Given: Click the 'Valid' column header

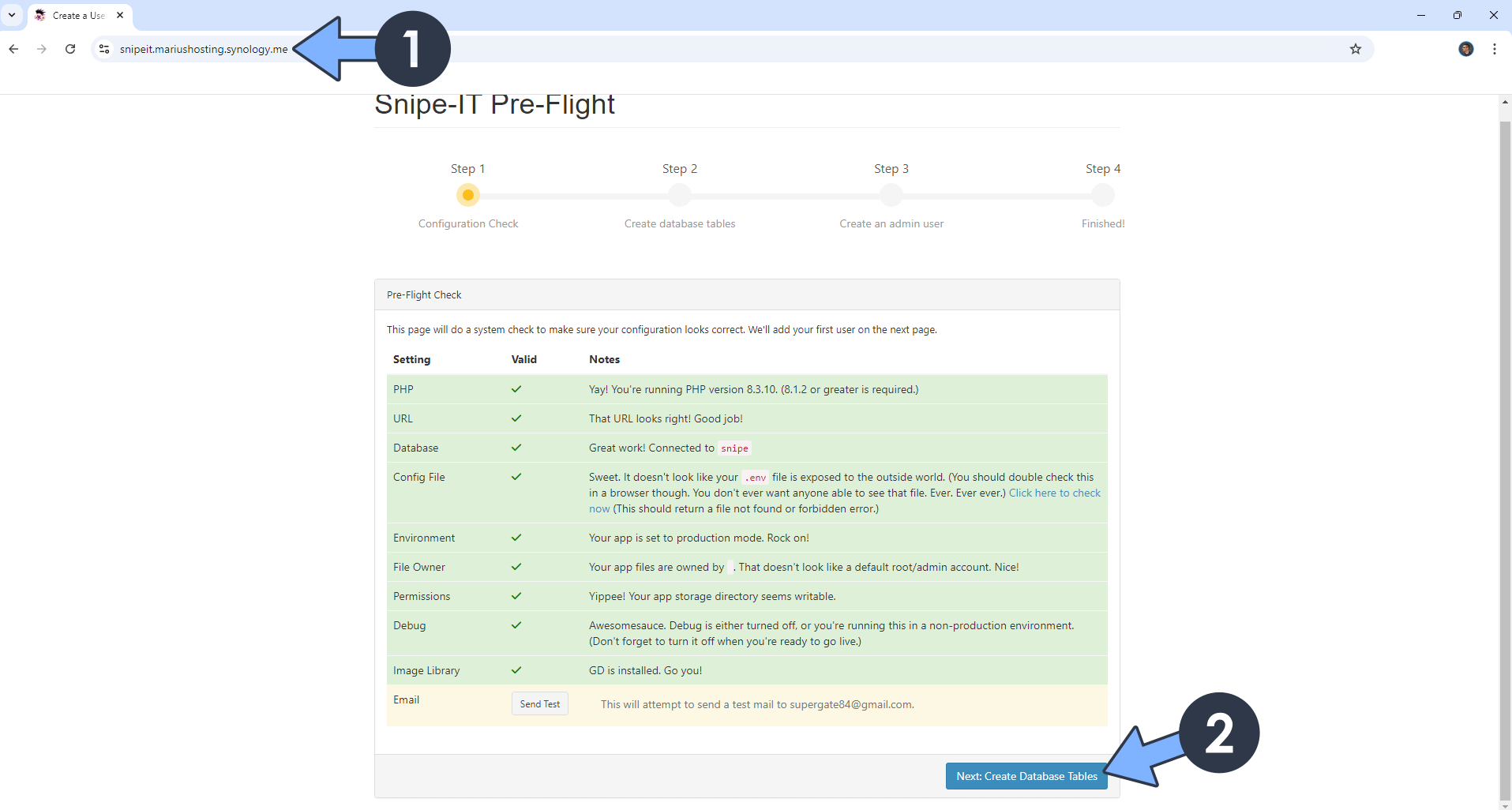Looking at the screenshot, I should coord(524,359).
